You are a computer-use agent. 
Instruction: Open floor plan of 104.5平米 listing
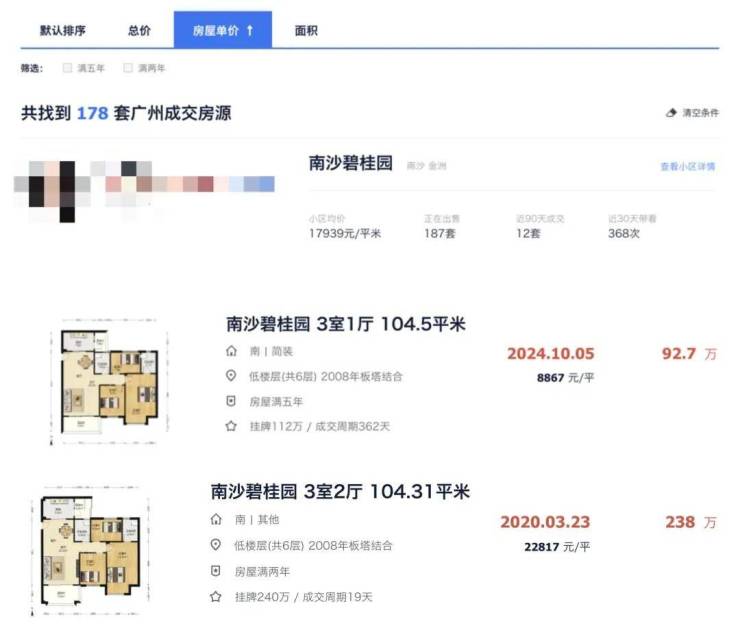109,382
